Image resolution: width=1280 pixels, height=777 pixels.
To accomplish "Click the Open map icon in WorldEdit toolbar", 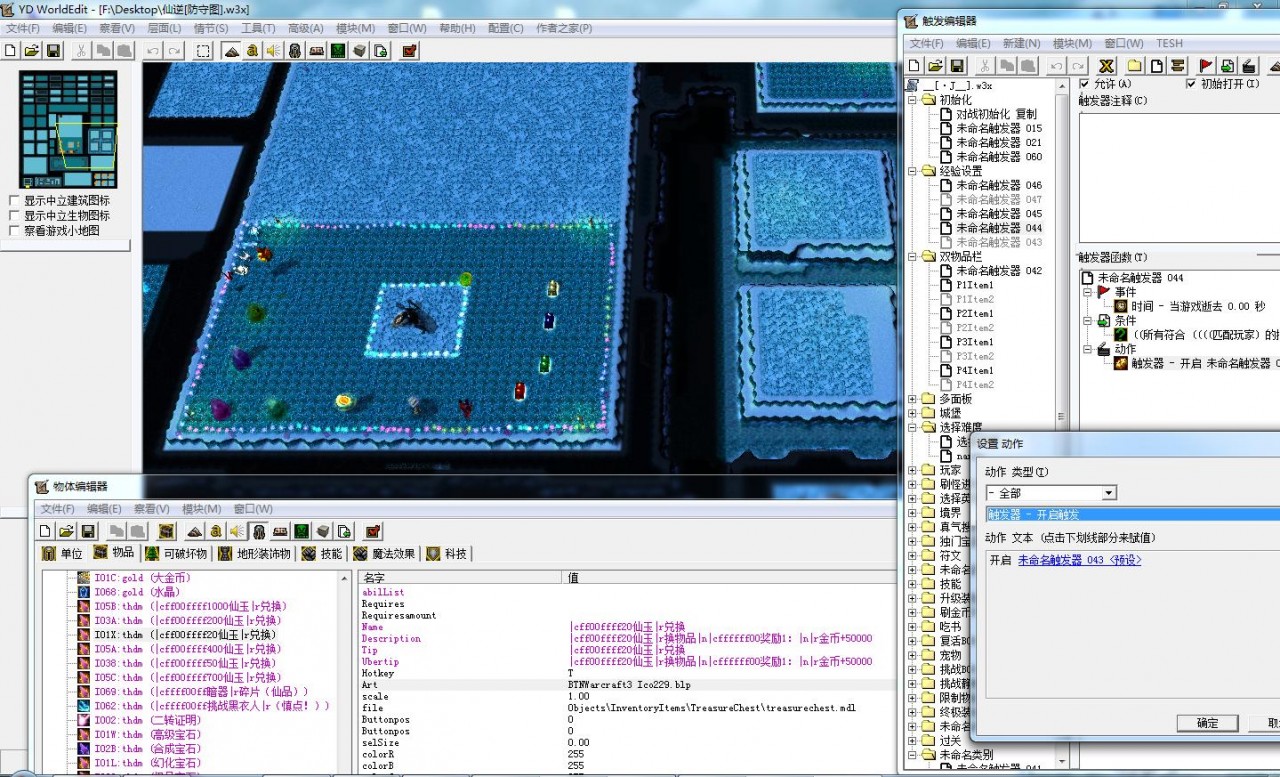I will click(32, 50).
